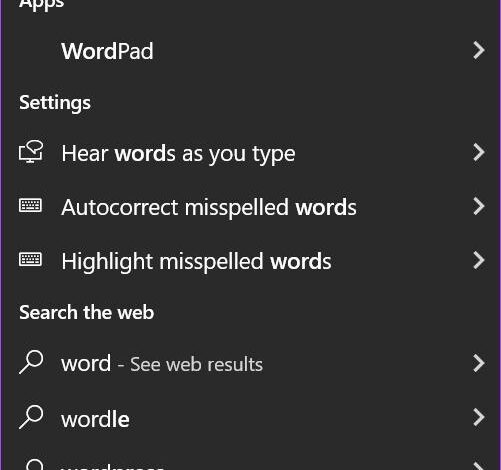Expand the wordle suggestion chevron
Screen dimensions: 501x470
(x=479, y=417)
